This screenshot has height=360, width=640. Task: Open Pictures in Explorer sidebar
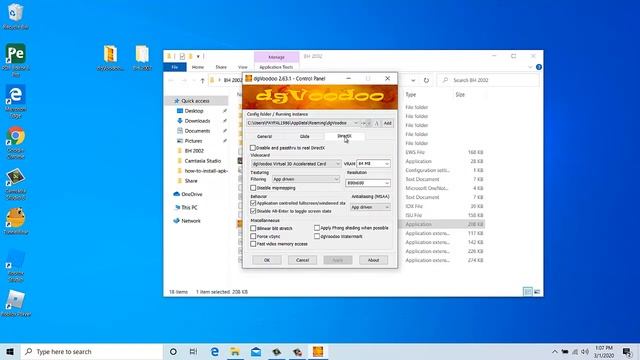pyautogui.click(x=193, y=141)
